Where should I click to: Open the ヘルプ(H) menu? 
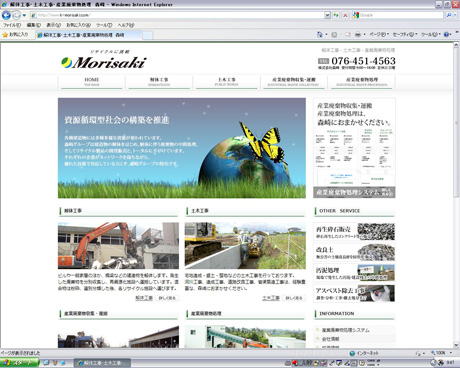pyautogui.click(x=126, y=25)
